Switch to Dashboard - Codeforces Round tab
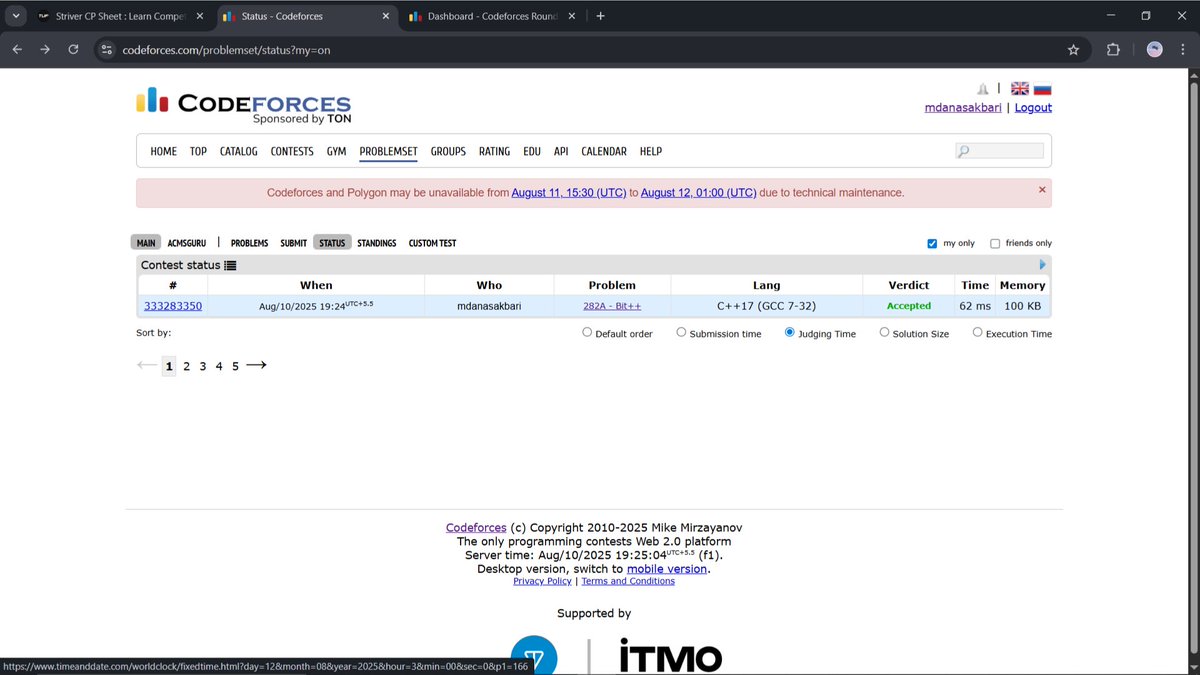 pyautogui.click(x=491, y=16)
